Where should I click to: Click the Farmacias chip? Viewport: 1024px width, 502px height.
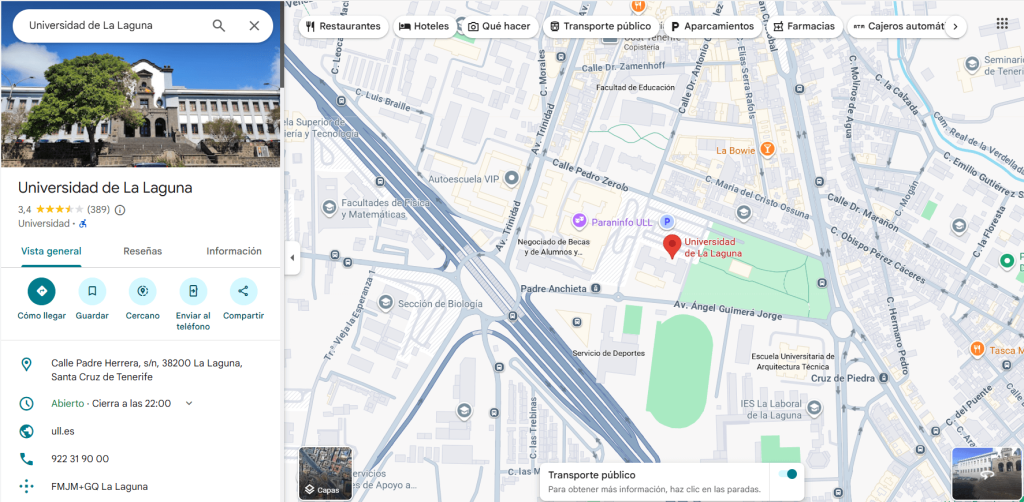pos(804,27)
